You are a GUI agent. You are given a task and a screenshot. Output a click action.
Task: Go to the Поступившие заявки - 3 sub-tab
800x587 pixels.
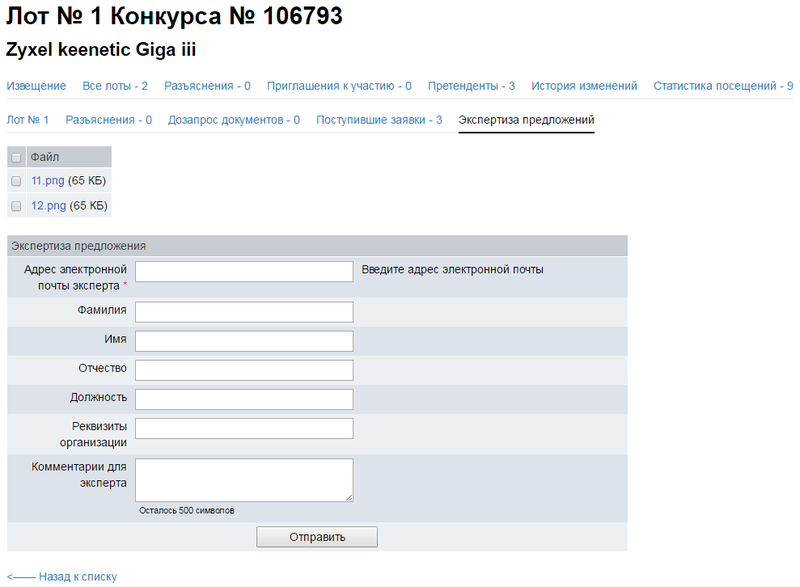(379, 120)
